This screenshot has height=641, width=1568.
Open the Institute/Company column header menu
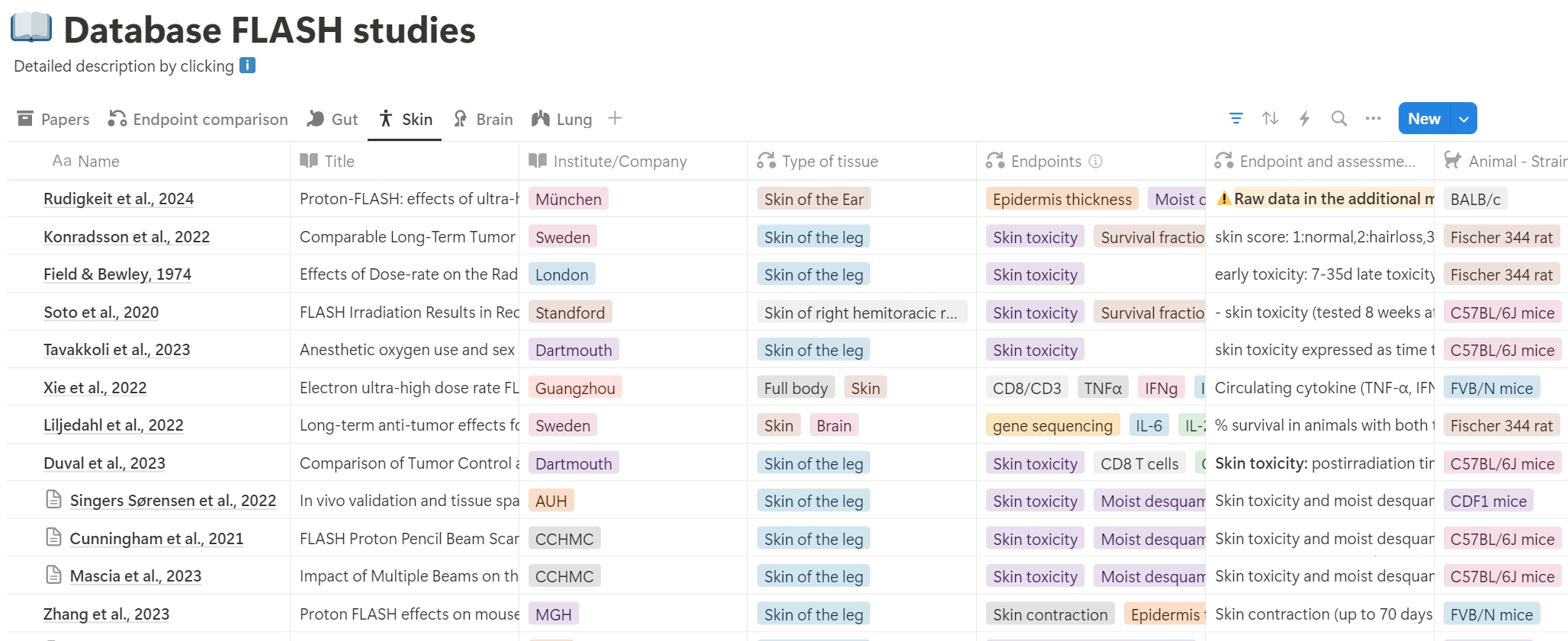[619, 162]
